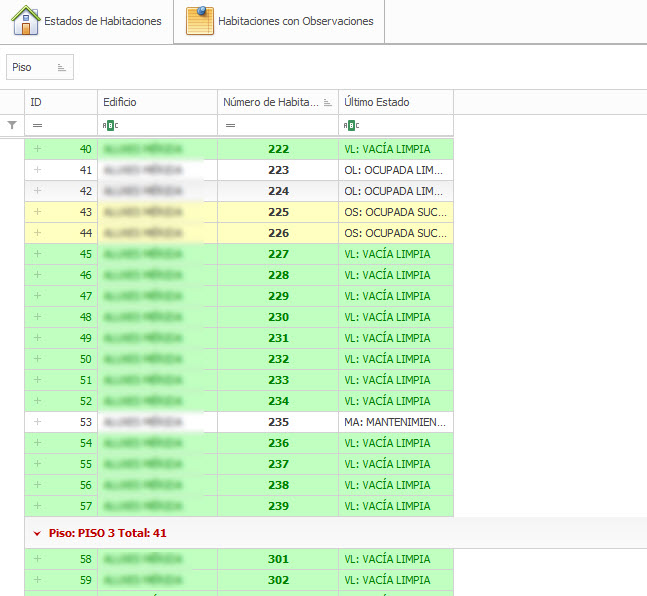Collapse the Piso: PISO 3 group

click(37, 533)
